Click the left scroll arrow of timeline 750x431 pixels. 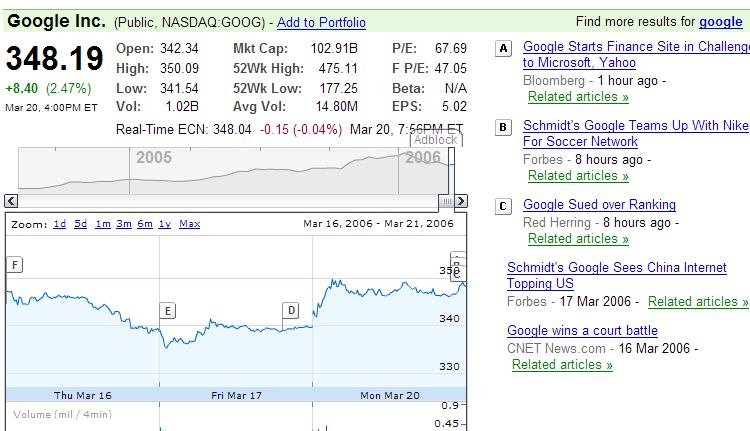[x=11, y=201]
